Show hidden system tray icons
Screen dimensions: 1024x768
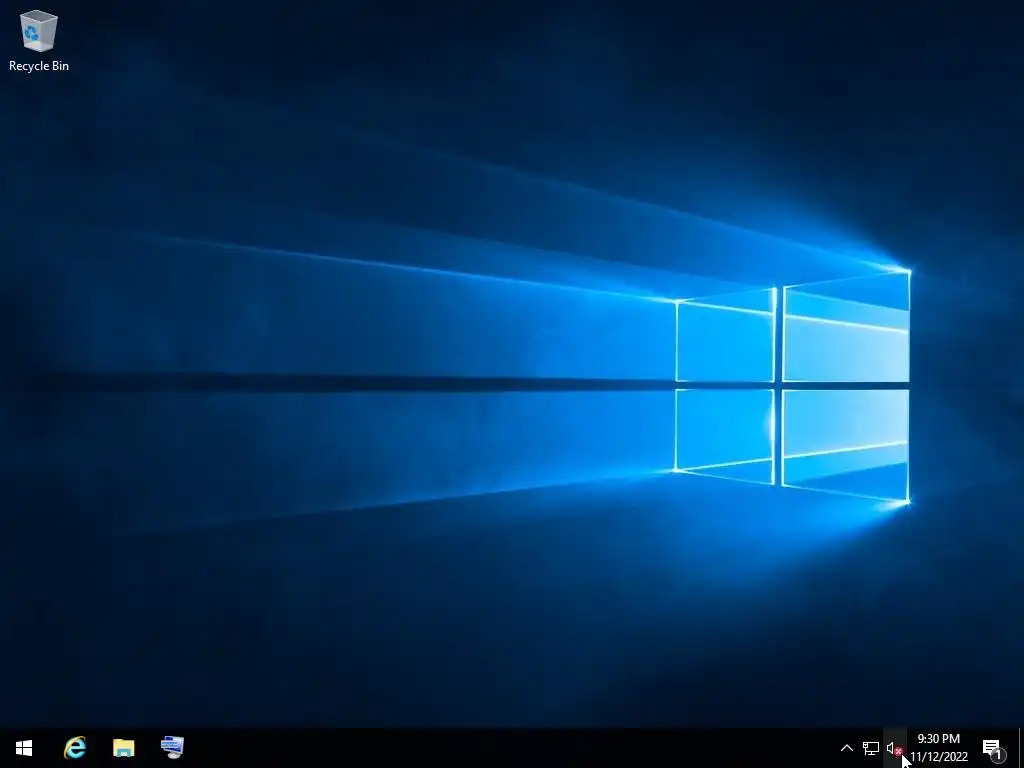[x=846, y=748]
